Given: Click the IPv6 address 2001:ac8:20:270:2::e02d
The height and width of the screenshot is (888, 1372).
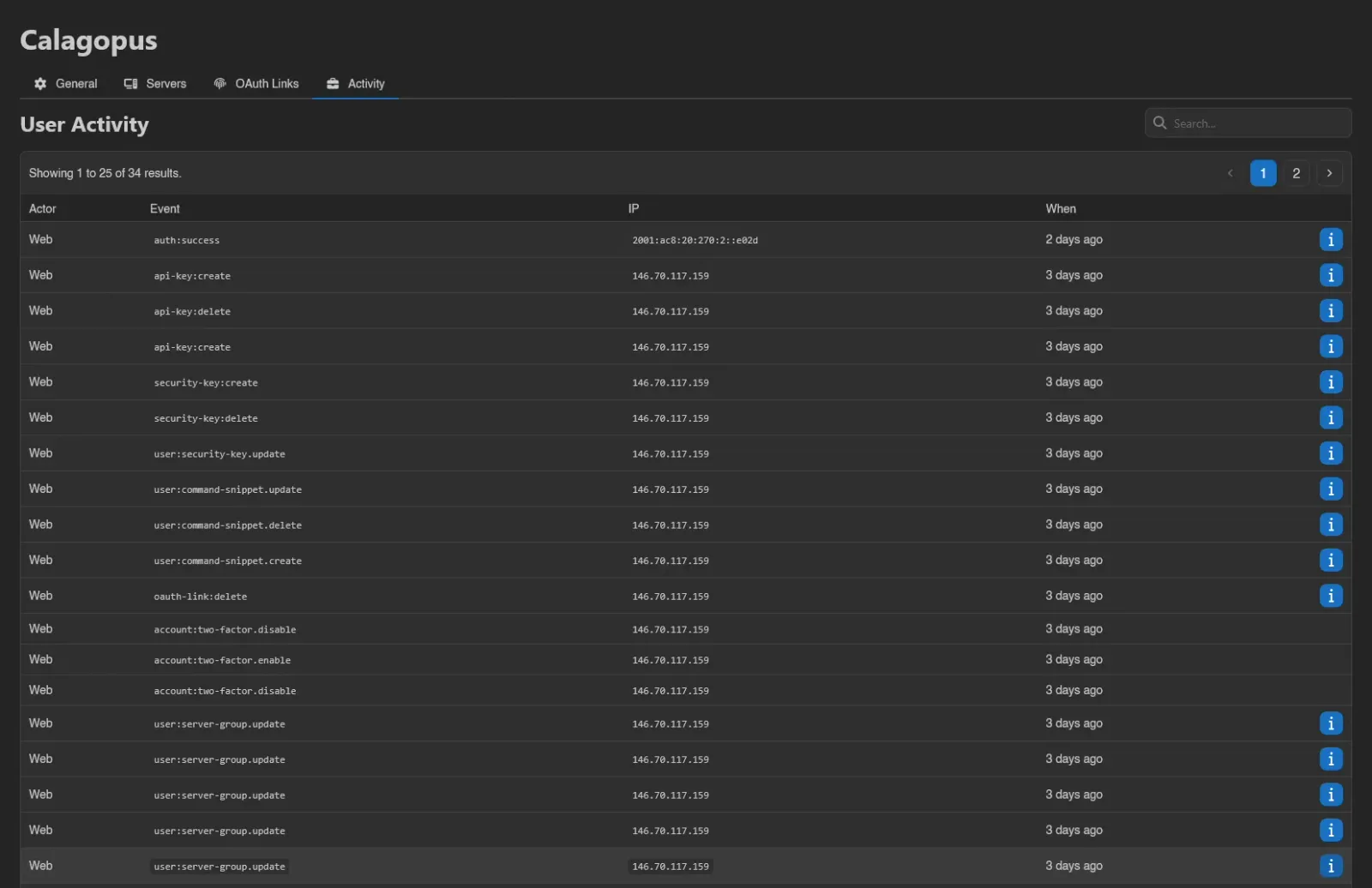Looking at the screenshot, I should [695, 241].
